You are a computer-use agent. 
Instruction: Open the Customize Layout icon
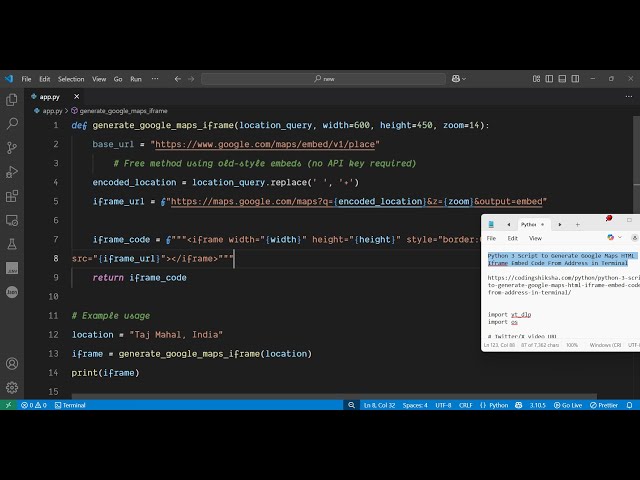536,79
